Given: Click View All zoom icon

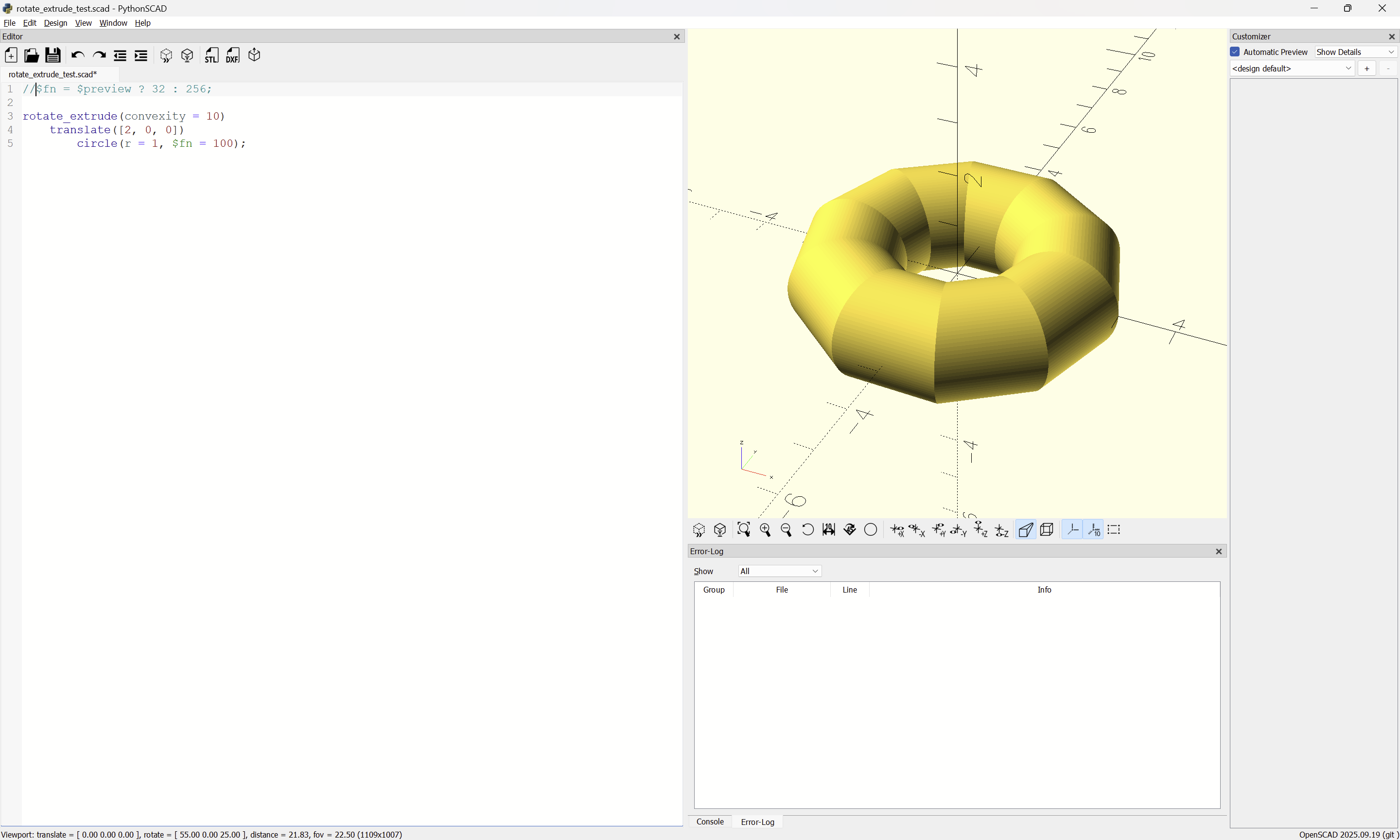Looking at the screenshot, I should 744,530.
